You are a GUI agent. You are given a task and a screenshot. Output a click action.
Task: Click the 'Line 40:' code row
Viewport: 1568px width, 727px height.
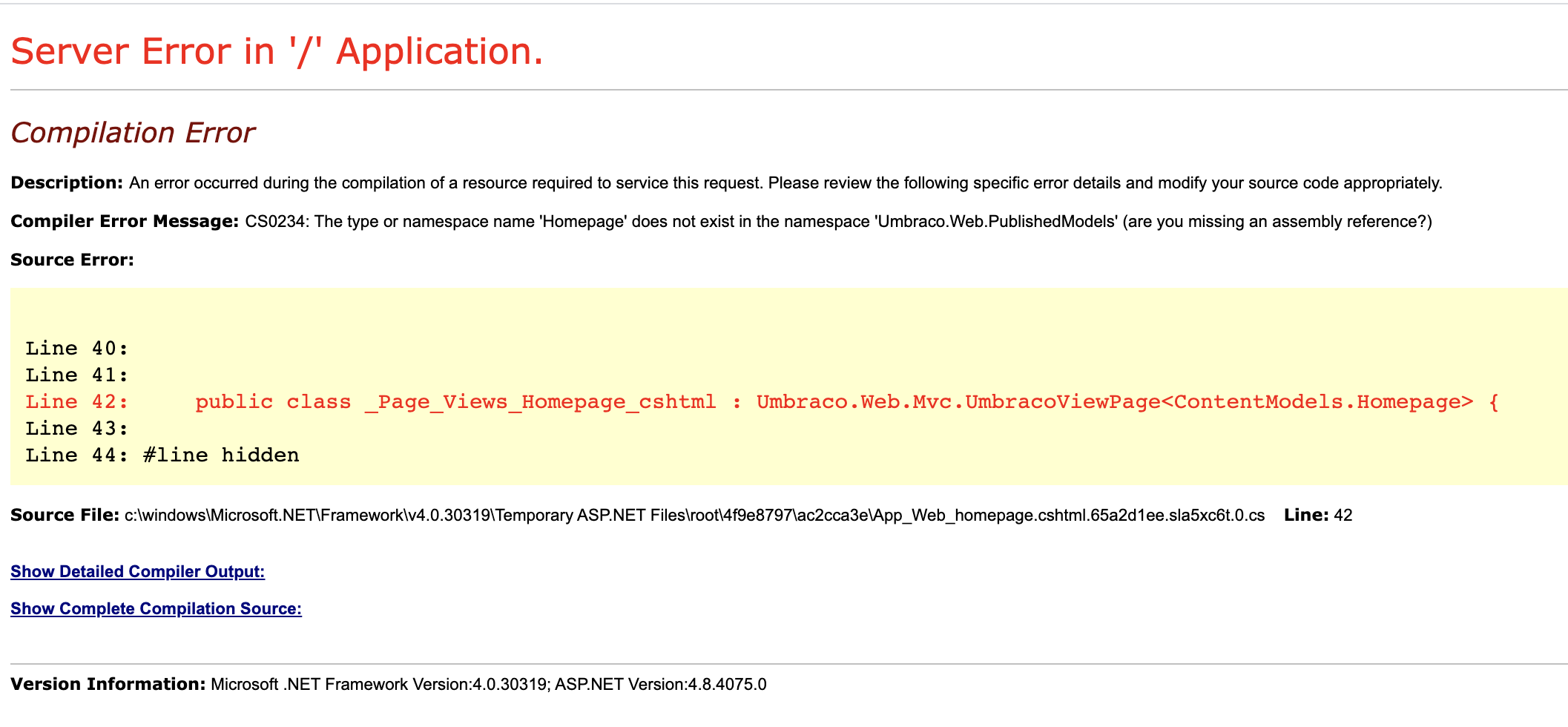tap(76, 348)
